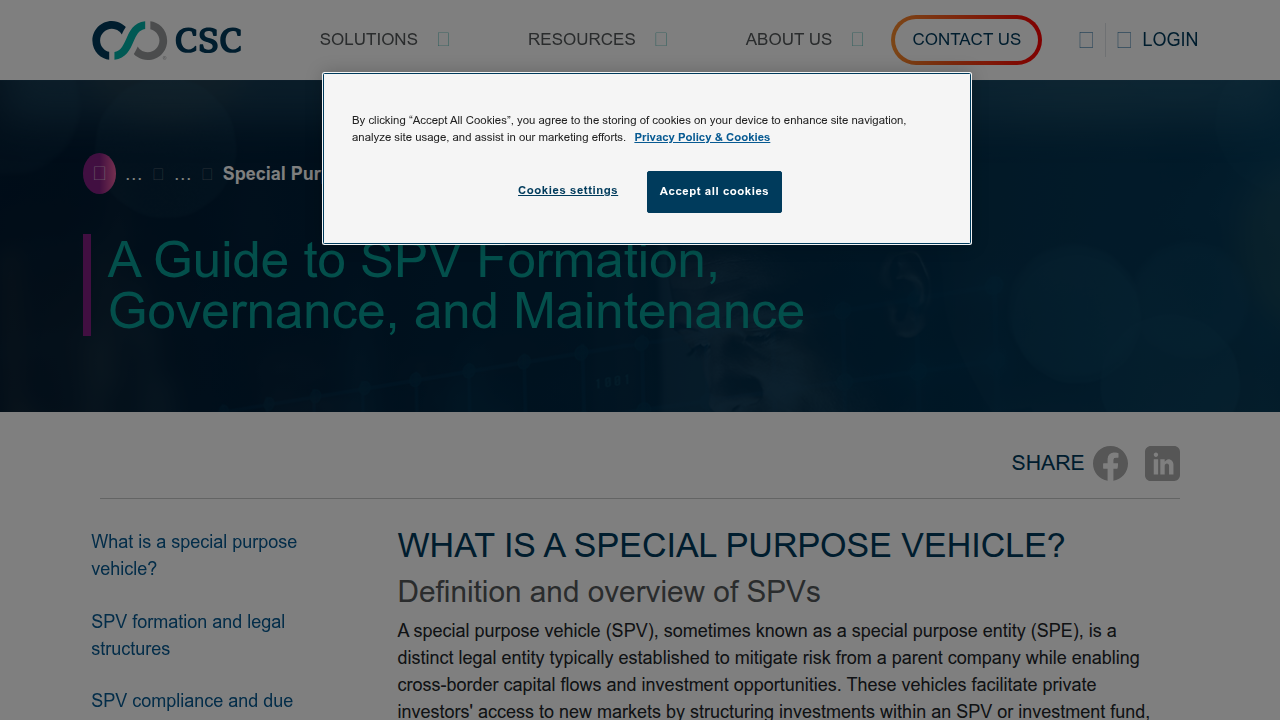
Task: Click the 'Special Pur…' breadcrumb text
Action: tap(272, 174)
